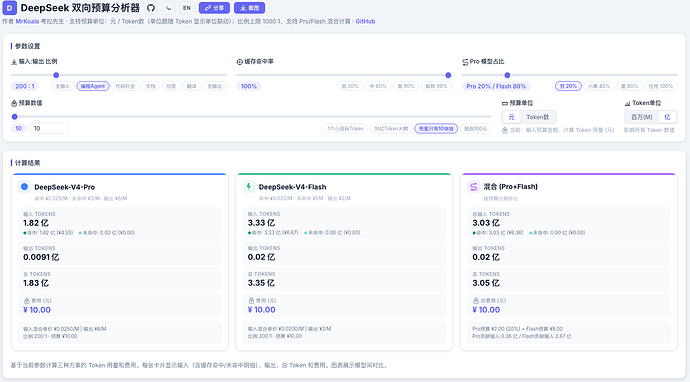This screenshot has width=690, height=382.
Task: Select Token数 as the budget unit
Action: [x=538, y=117]
